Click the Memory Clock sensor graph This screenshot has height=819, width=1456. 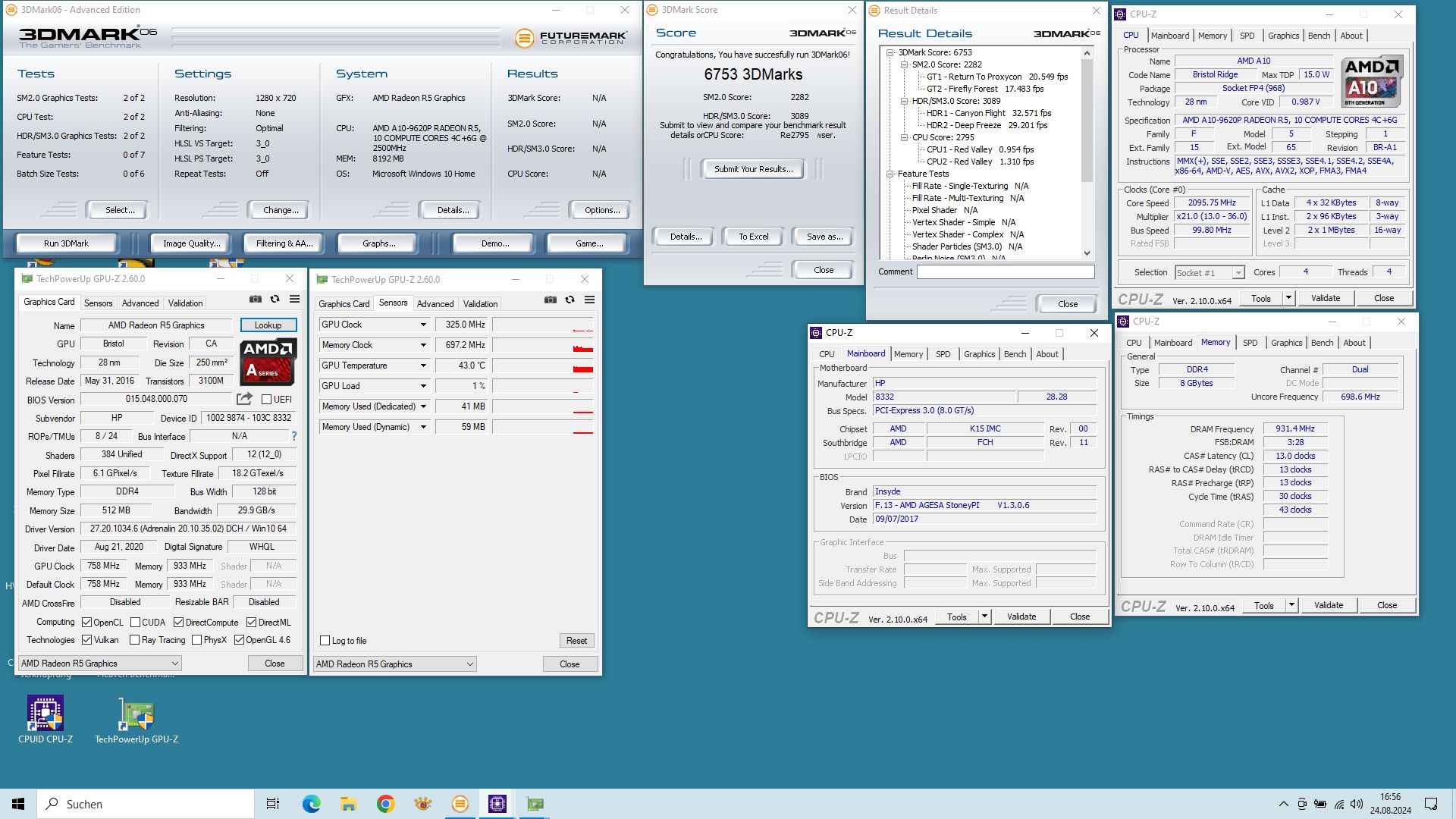point(542,345)
